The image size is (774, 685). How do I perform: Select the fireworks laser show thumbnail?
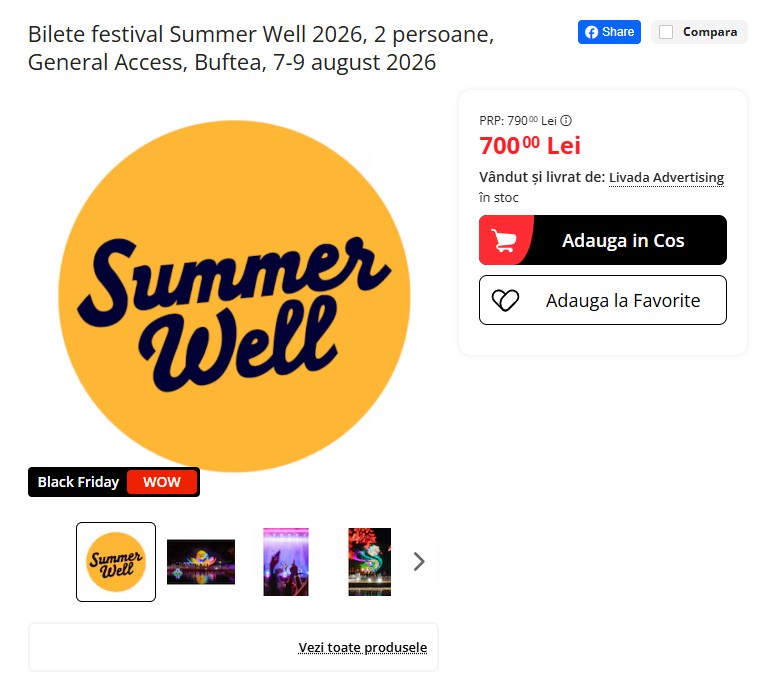[x=370, y=562]
